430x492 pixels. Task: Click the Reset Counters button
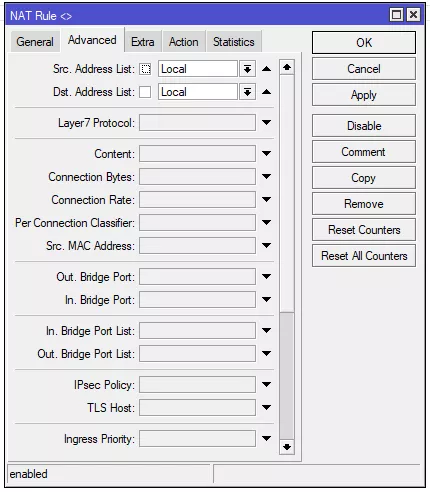[364, 230]
